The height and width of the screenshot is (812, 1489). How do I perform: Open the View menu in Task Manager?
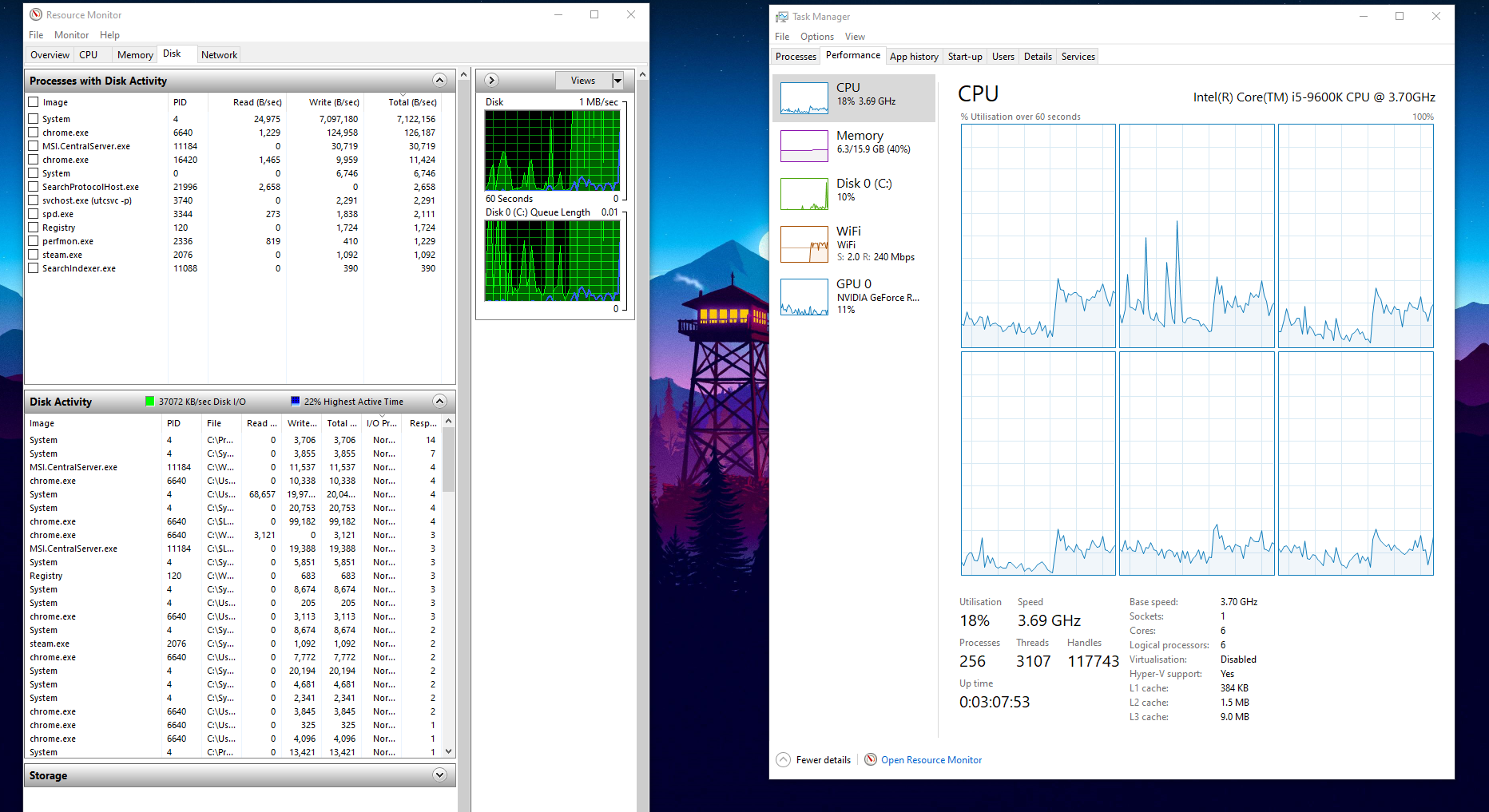tap(855, 37)
